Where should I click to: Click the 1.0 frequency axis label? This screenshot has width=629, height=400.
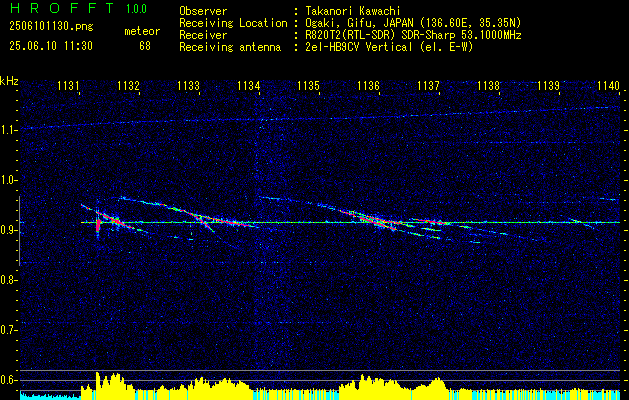8,180
